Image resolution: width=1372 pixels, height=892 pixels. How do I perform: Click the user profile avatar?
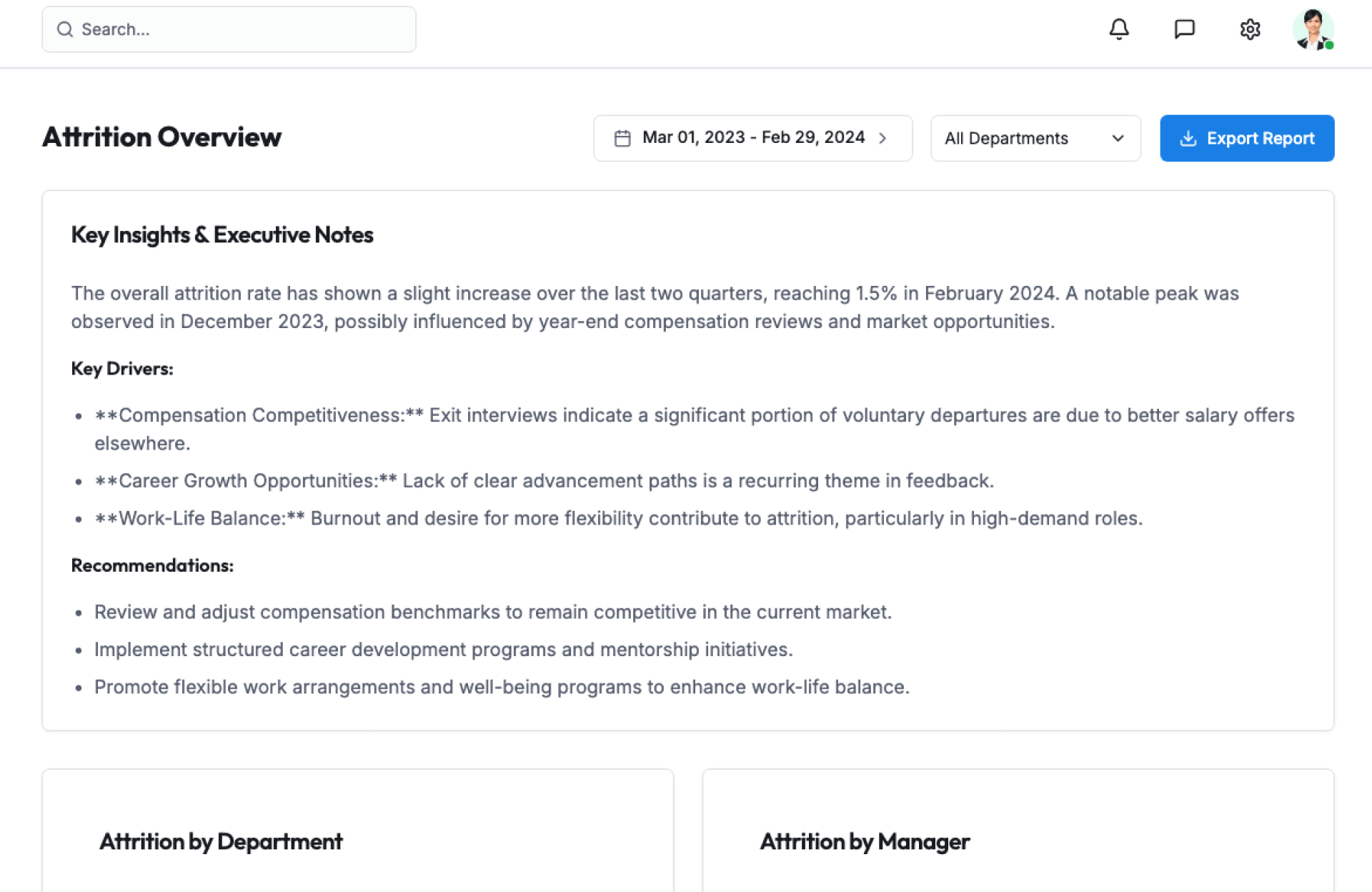click(1312, 29)
